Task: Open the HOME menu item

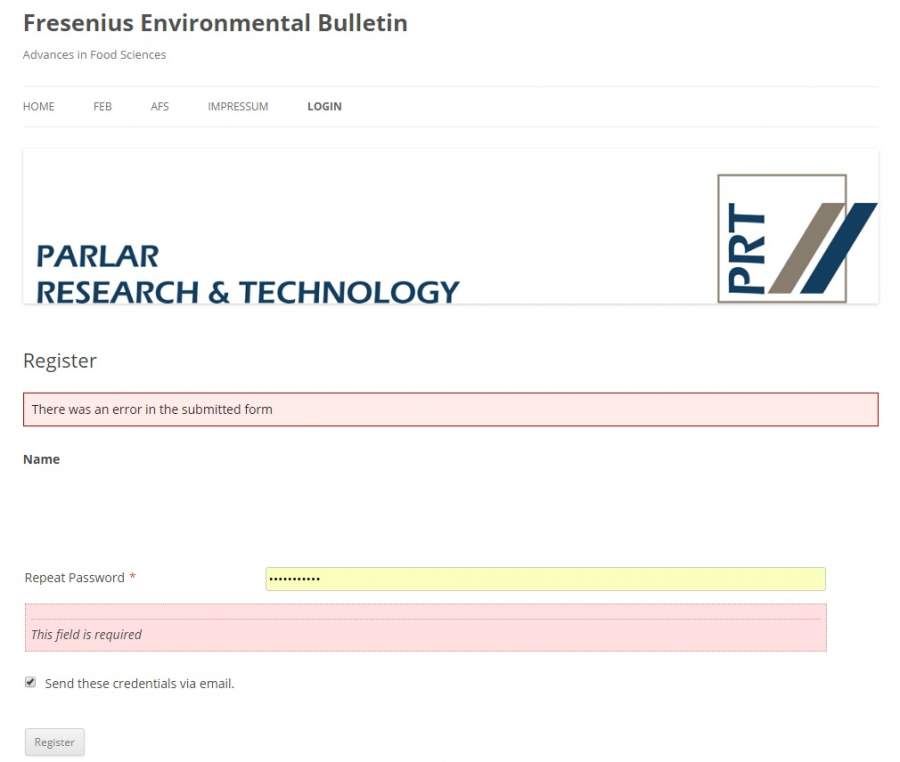Action: pyautogui.click(x=38, y=106)
